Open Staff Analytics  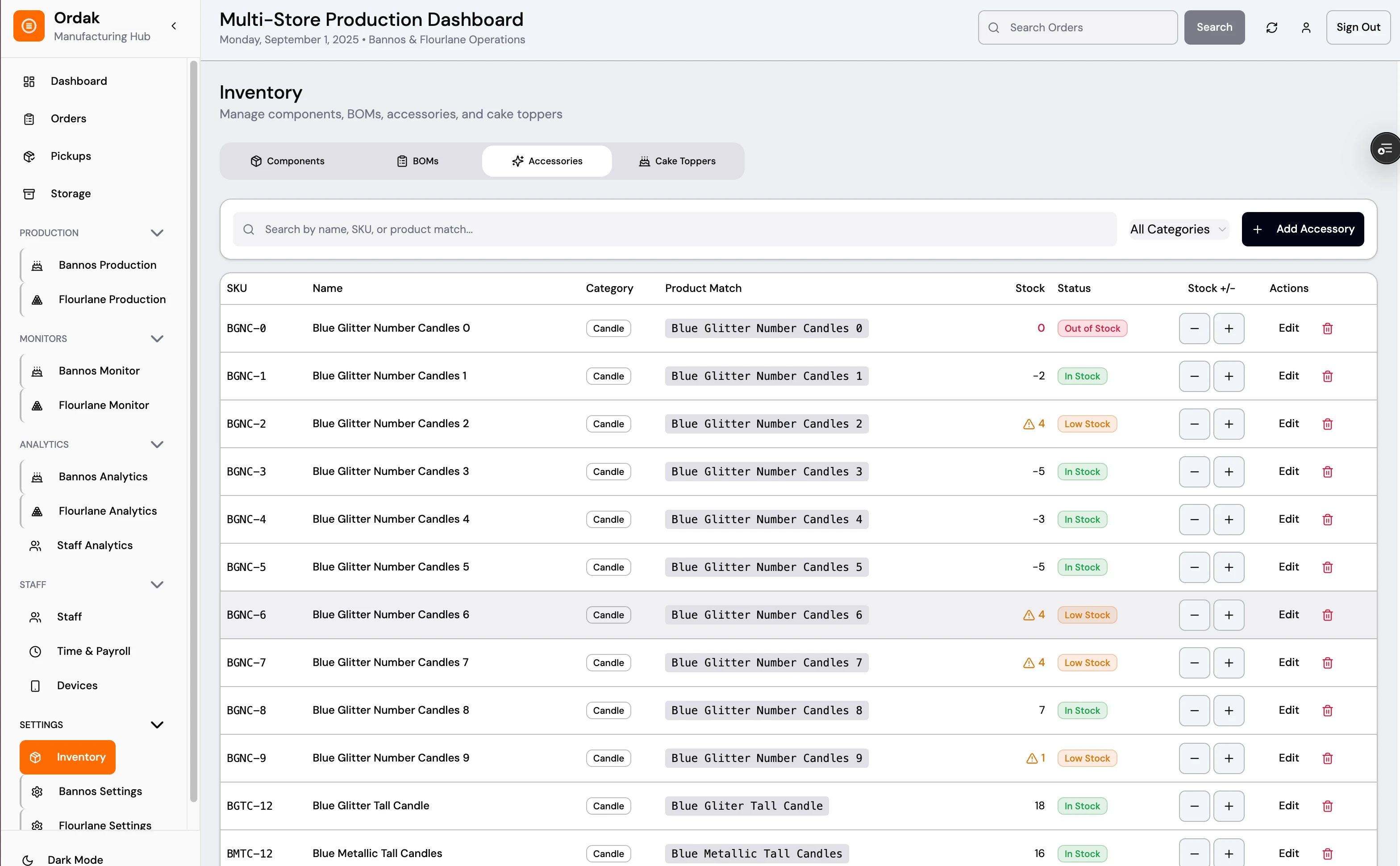[x=95, y=545]
